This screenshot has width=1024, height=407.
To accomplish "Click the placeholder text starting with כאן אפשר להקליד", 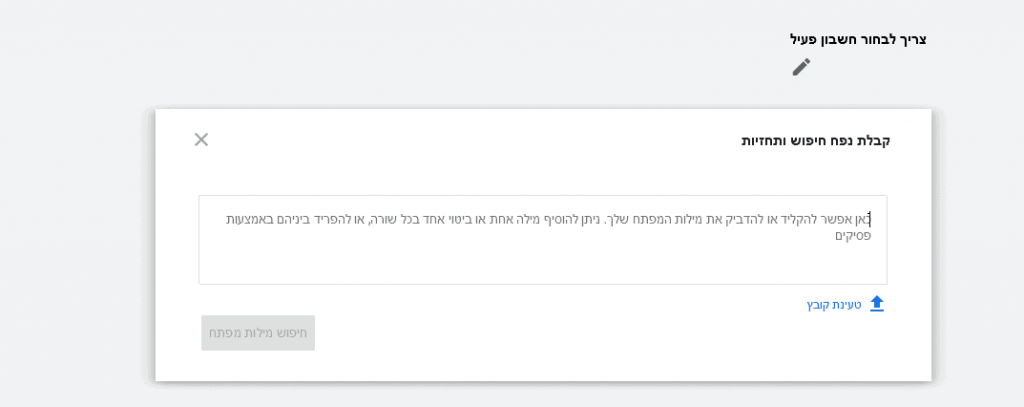I will tap(549, 227).
